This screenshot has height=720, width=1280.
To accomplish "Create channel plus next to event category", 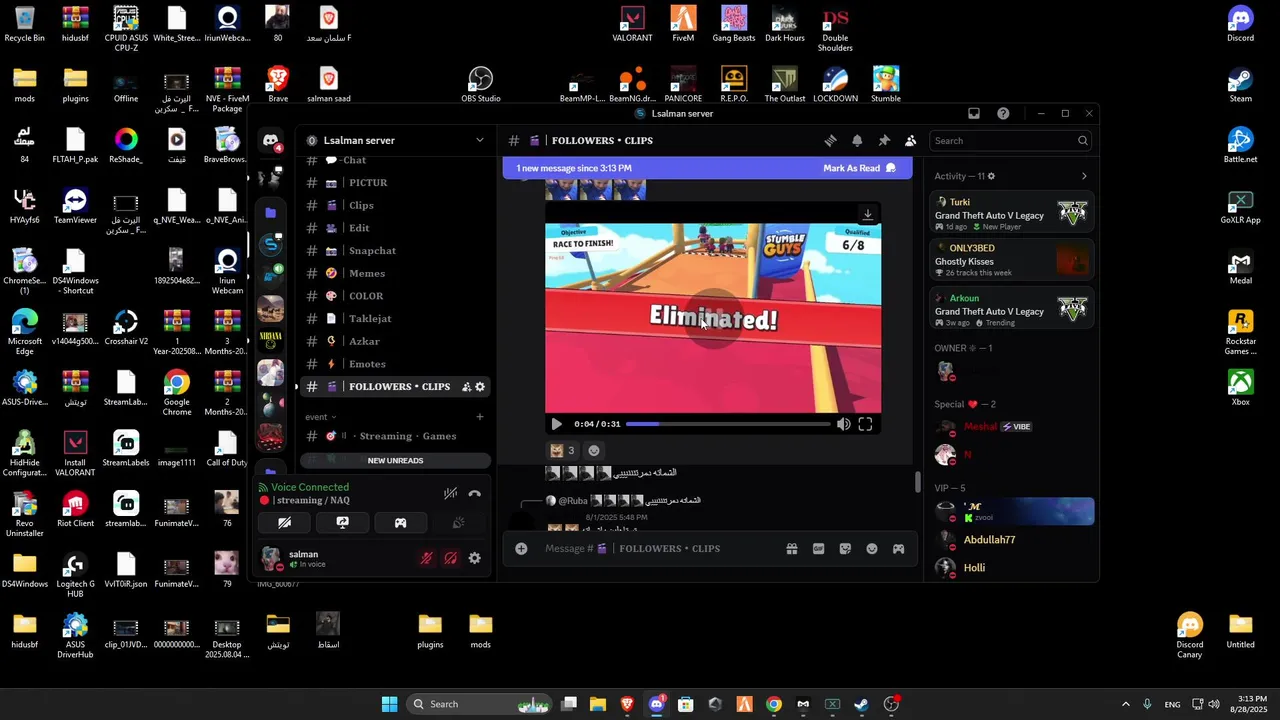I will coord(479,417).
